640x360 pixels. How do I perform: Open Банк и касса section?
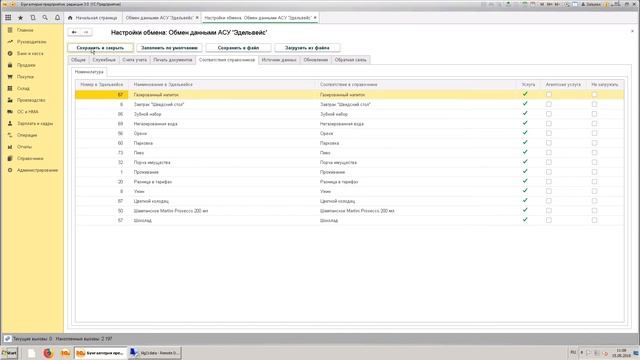(30, 53)
